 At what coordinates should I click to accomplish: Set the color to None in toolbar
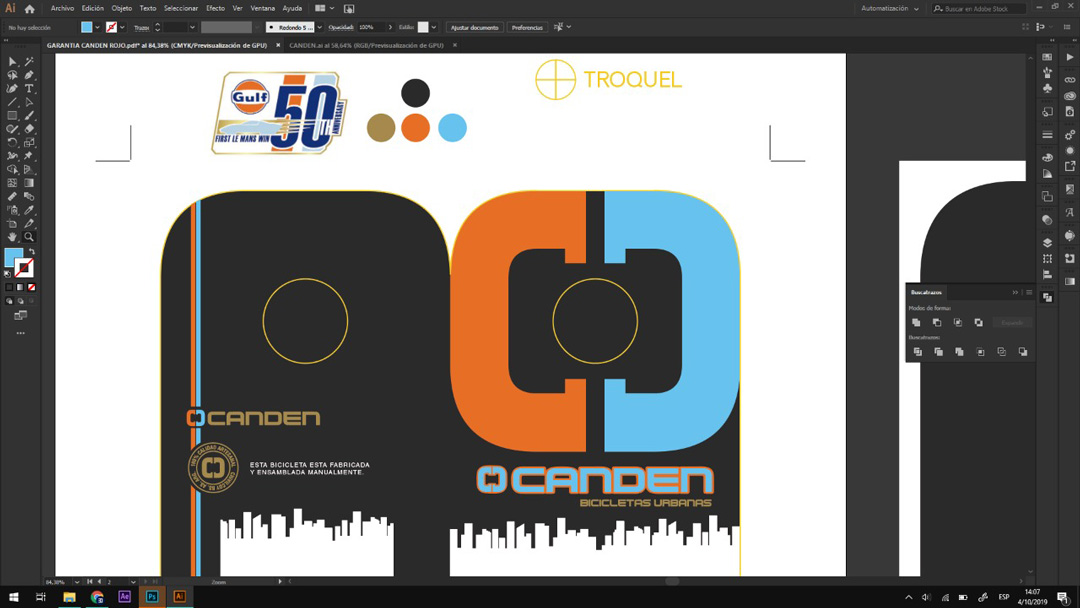[x=31, y=287]
